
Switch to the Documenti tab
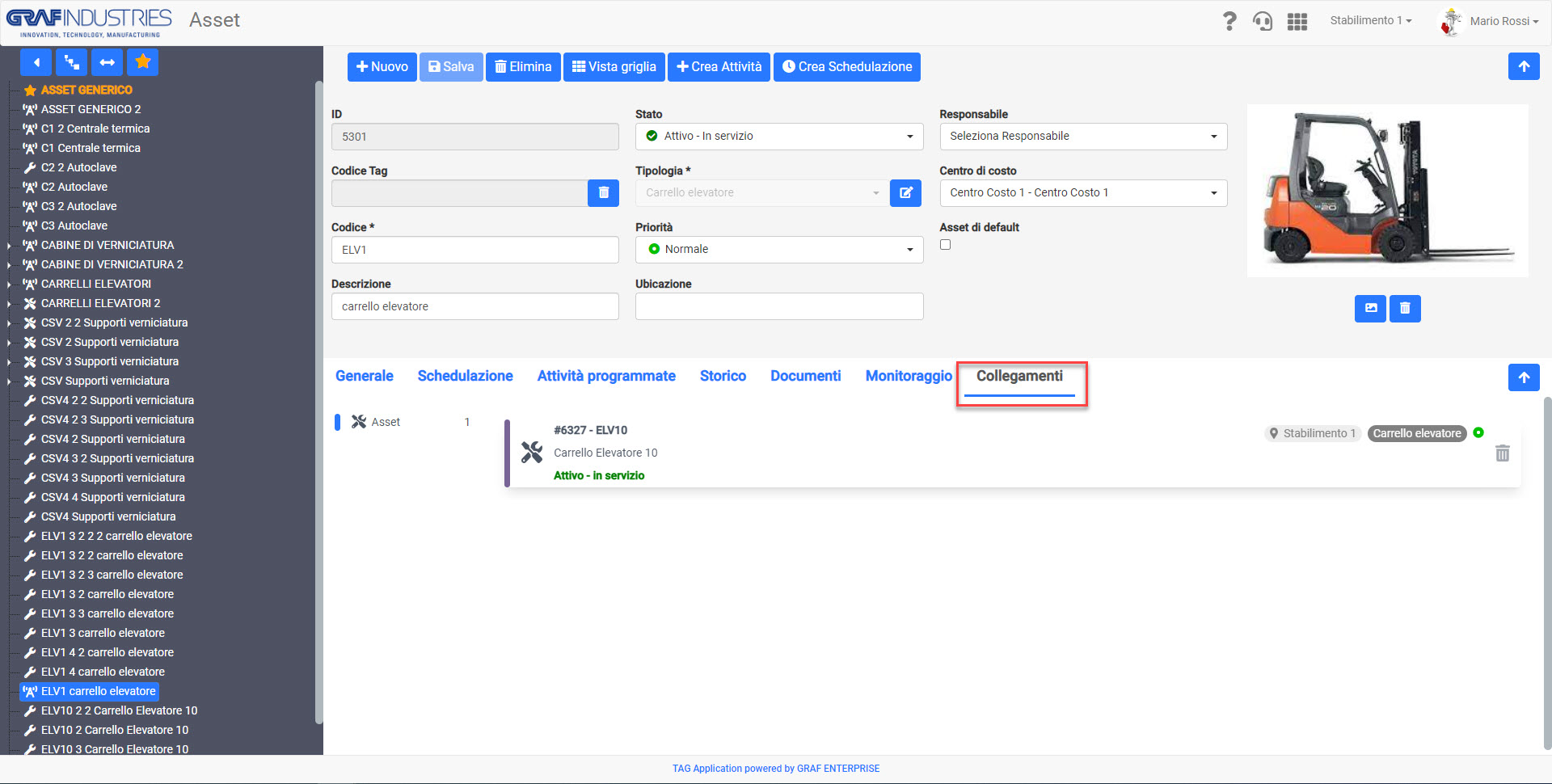tap(805, 376)
